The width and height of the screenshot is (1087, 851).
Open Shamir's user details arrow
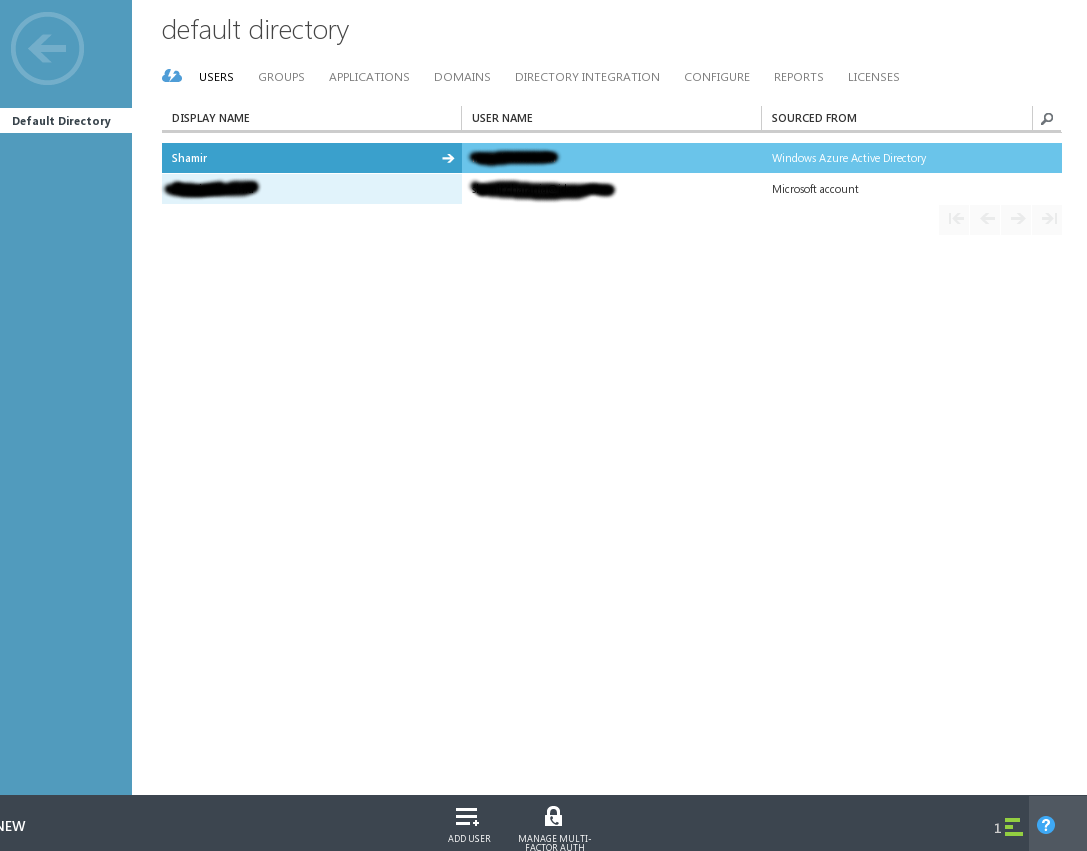[x=448, y=158]
